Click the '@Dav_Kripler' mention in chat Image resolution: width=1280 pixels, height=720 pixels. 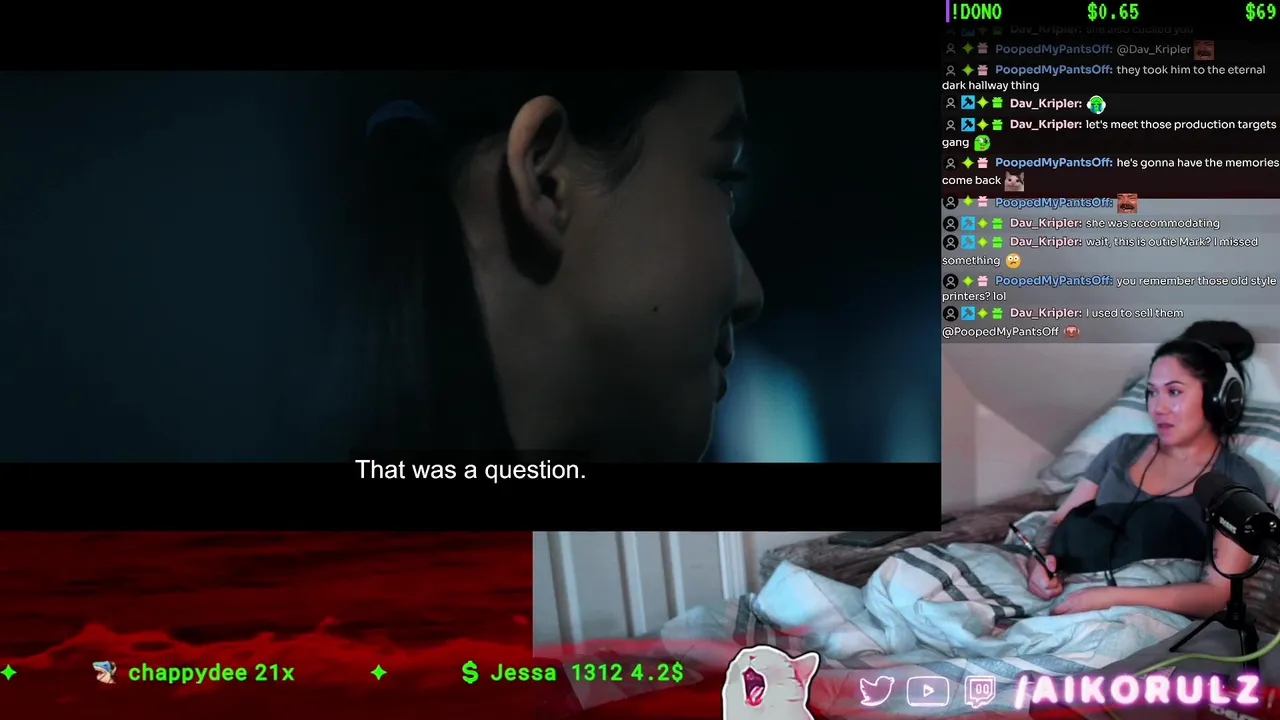click(x=1153, y=50)
